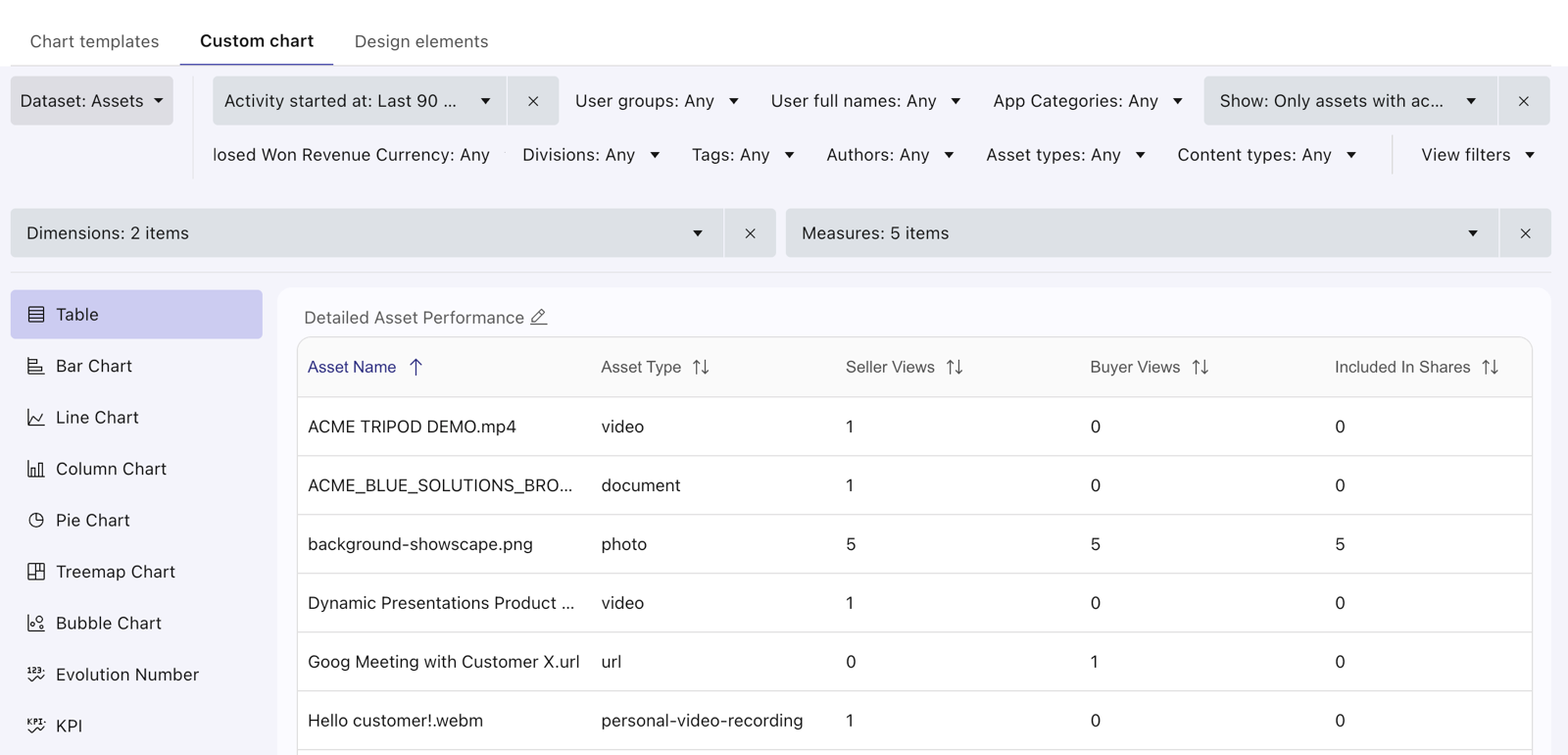Viewport: 1568px width, 755px height.
Task: Select the Bar Chart icon in sidebar
Action: (x=36, y=366)
